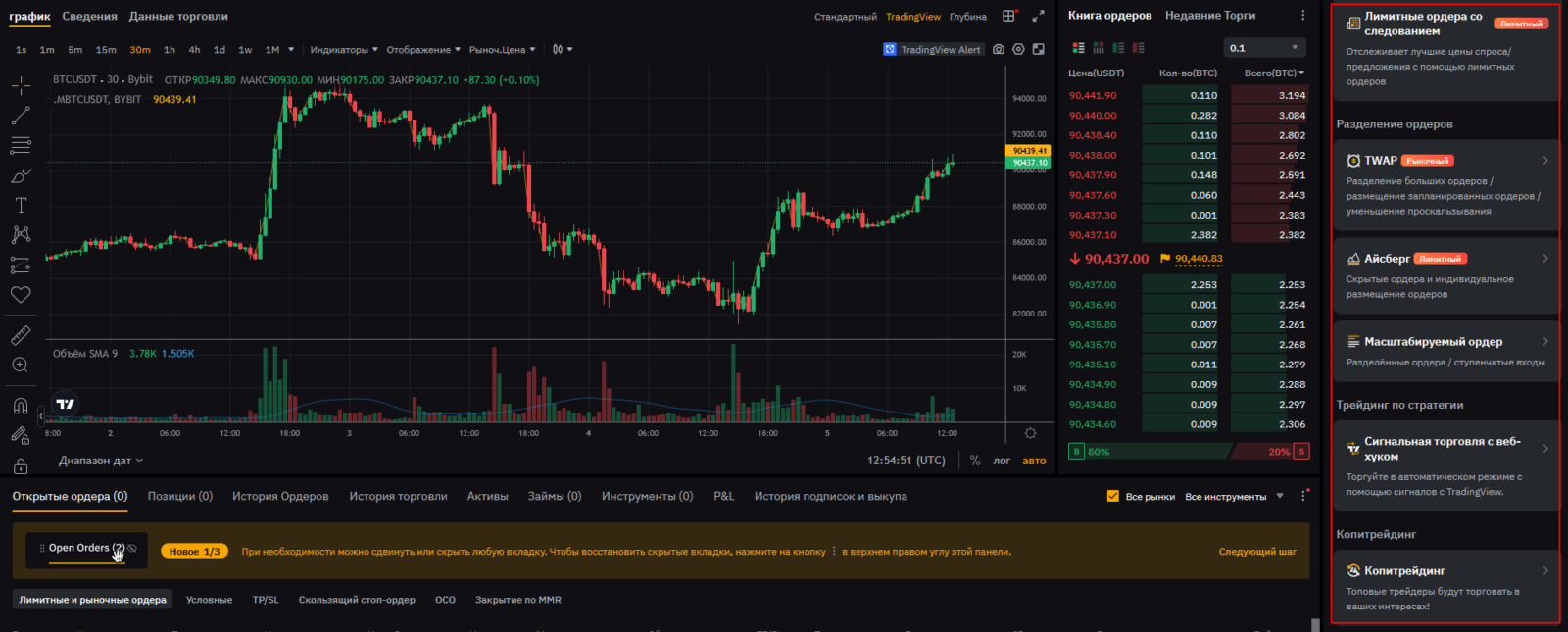Select the 1h timeframe interval
The height and width of the screenshot is (632, 1568).
click(x=170, y=50)
